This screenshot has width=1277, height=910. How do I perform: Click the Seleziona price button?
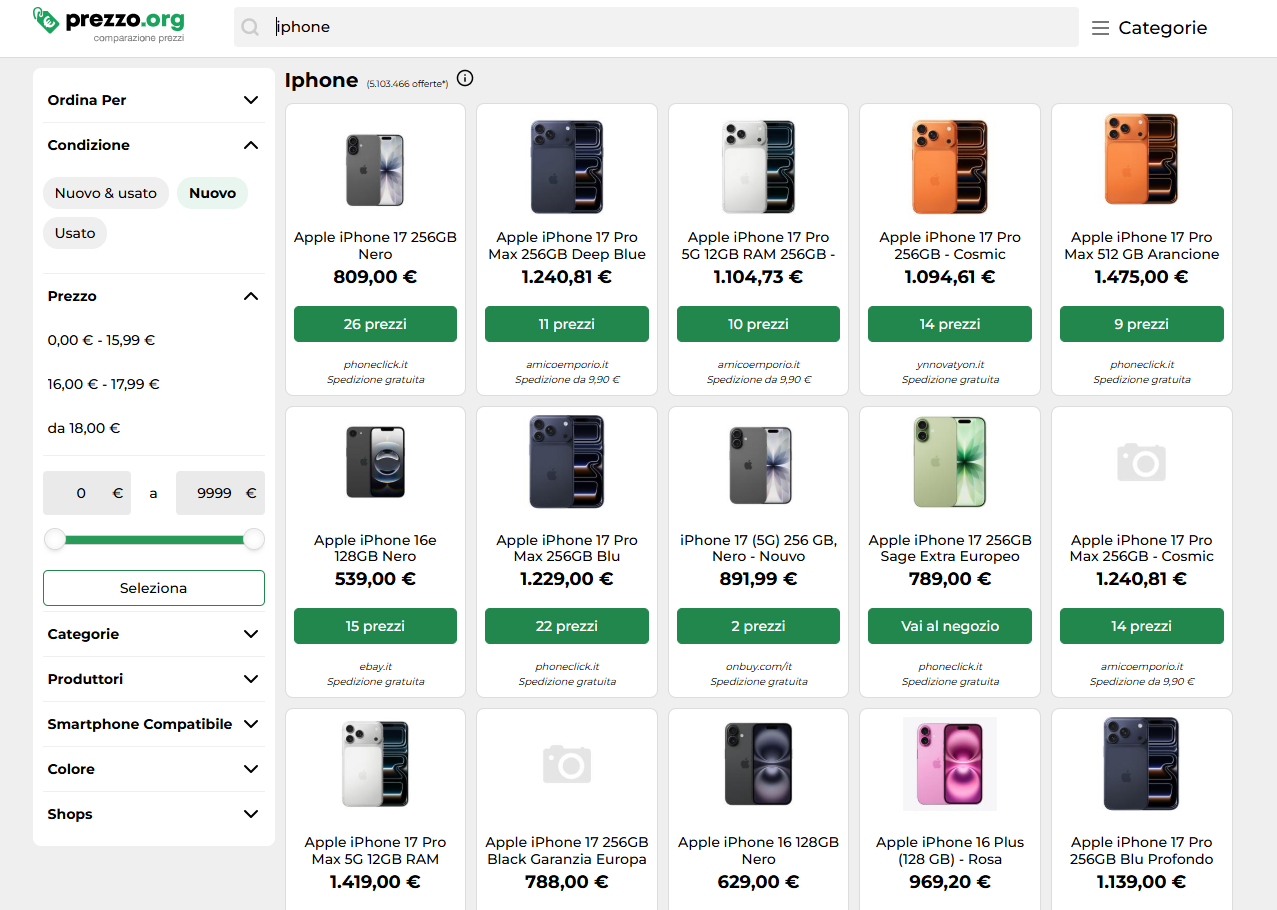point(154,588)
